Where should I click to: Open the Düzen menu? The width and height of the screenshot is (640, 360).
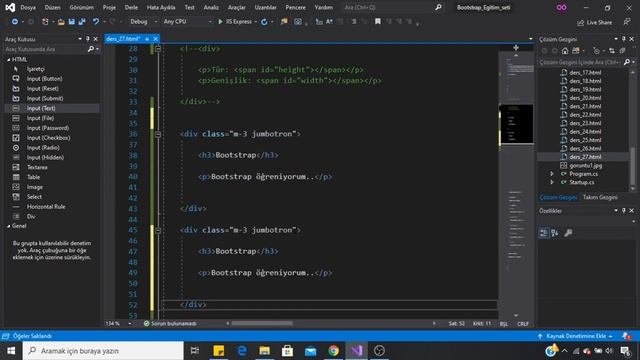pyautogui.click(x=53, y=7)
